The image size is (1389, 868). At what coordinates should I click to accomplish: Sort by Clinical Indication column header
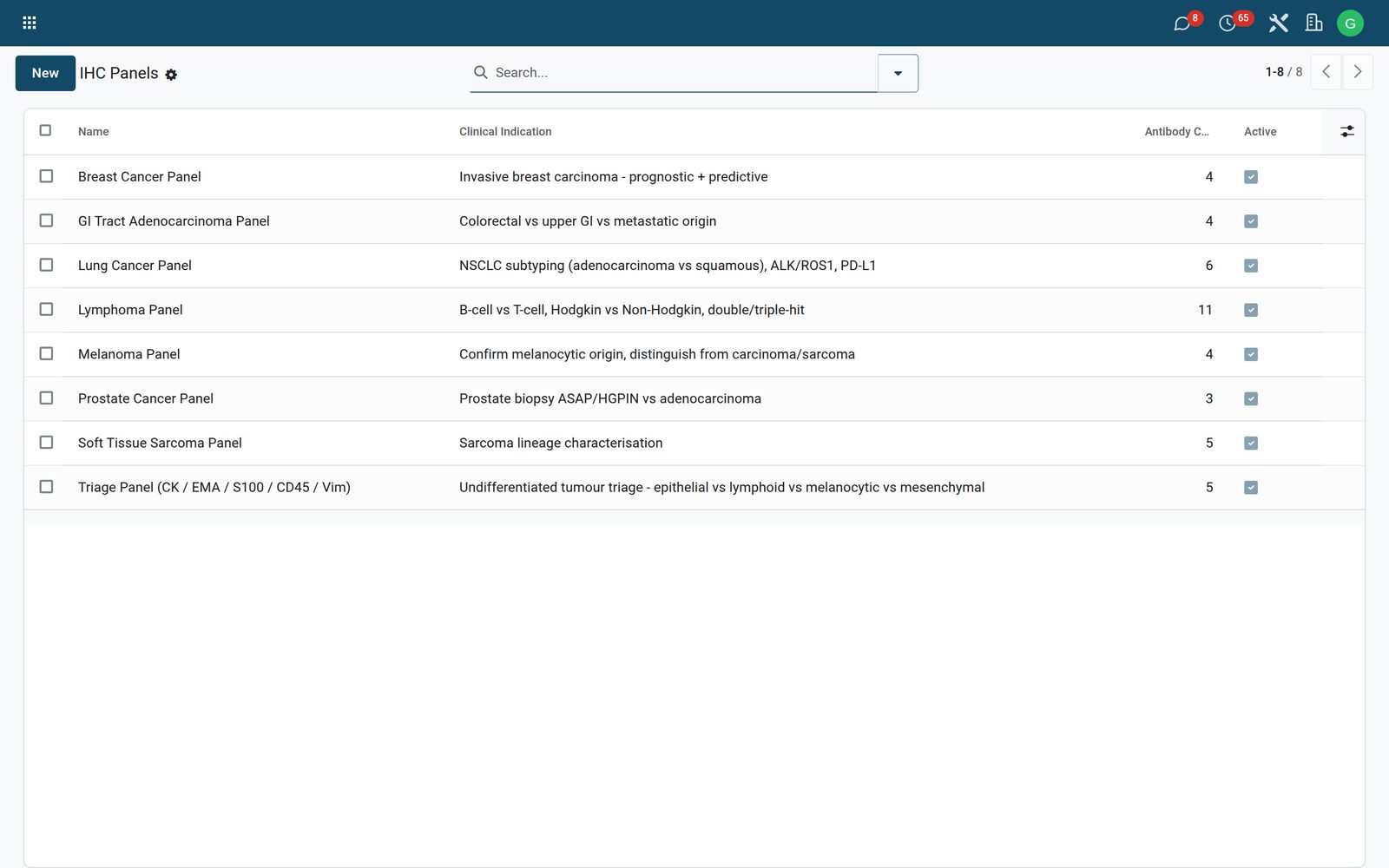pyautogui.click(x=505, y=132)
